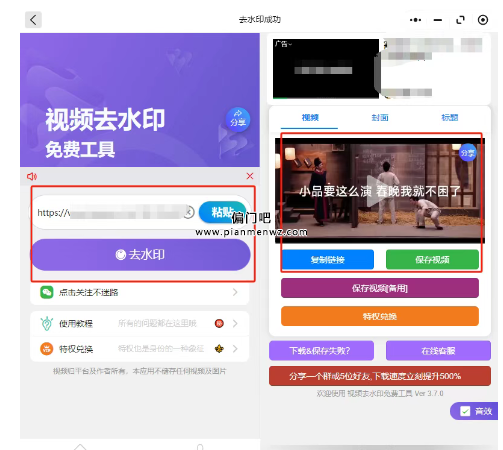Click the gold badge in 特权兑换 row
This screenshot has width=503, height=450.
pyautogui.click(x=219, y=349)
